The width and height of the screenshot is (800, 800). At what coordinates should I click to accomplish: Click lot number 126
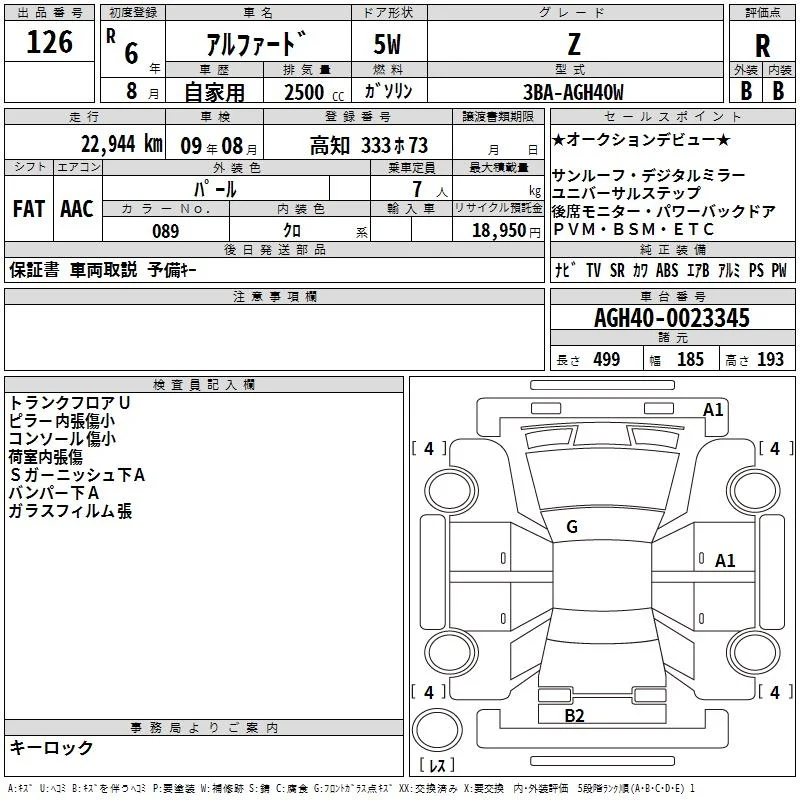pos(49,42)
